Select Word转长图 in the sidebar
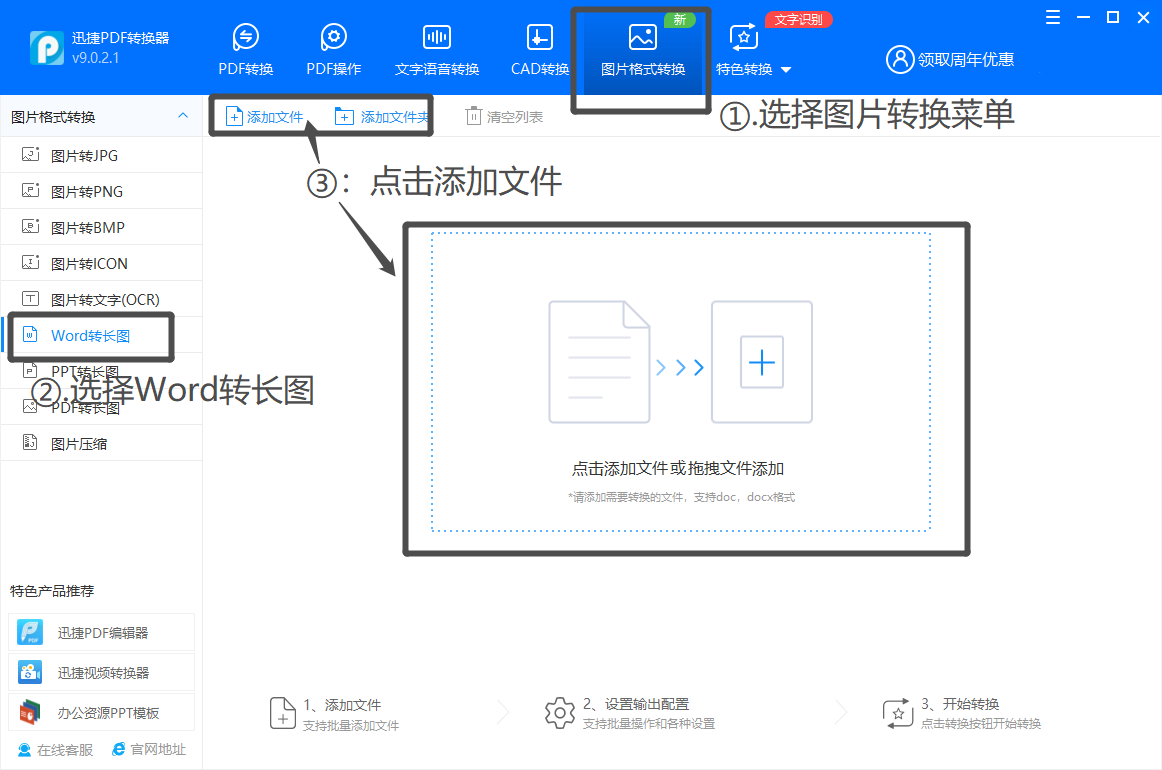 tap(102, 336)
